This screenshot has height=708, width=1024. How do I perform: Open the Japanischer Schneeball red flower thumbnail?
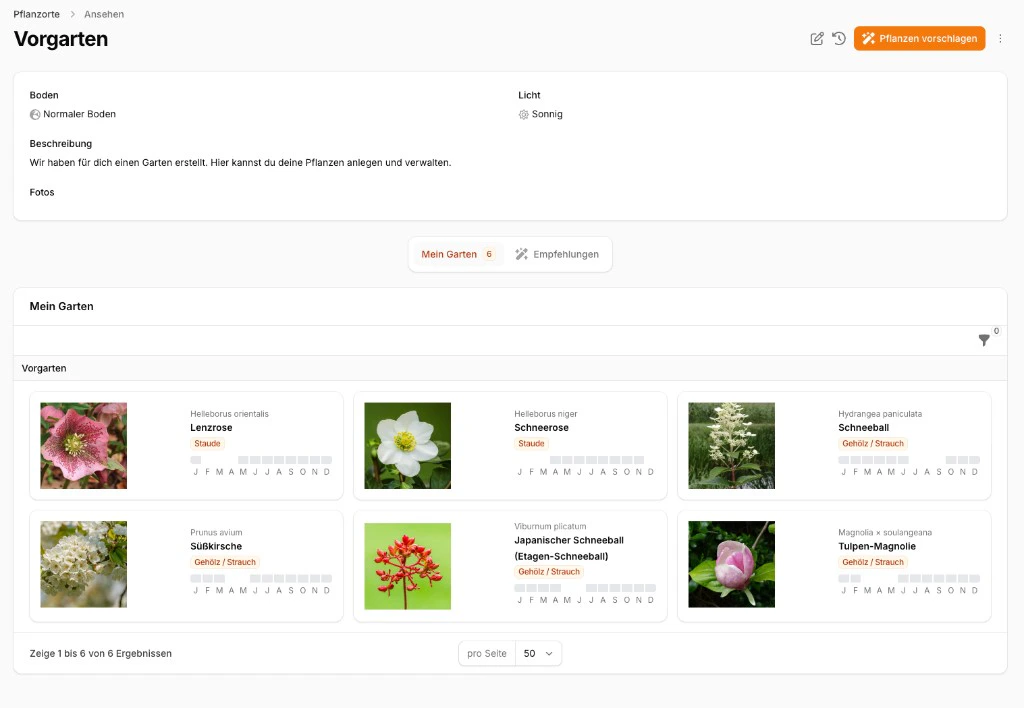point(408,566)
